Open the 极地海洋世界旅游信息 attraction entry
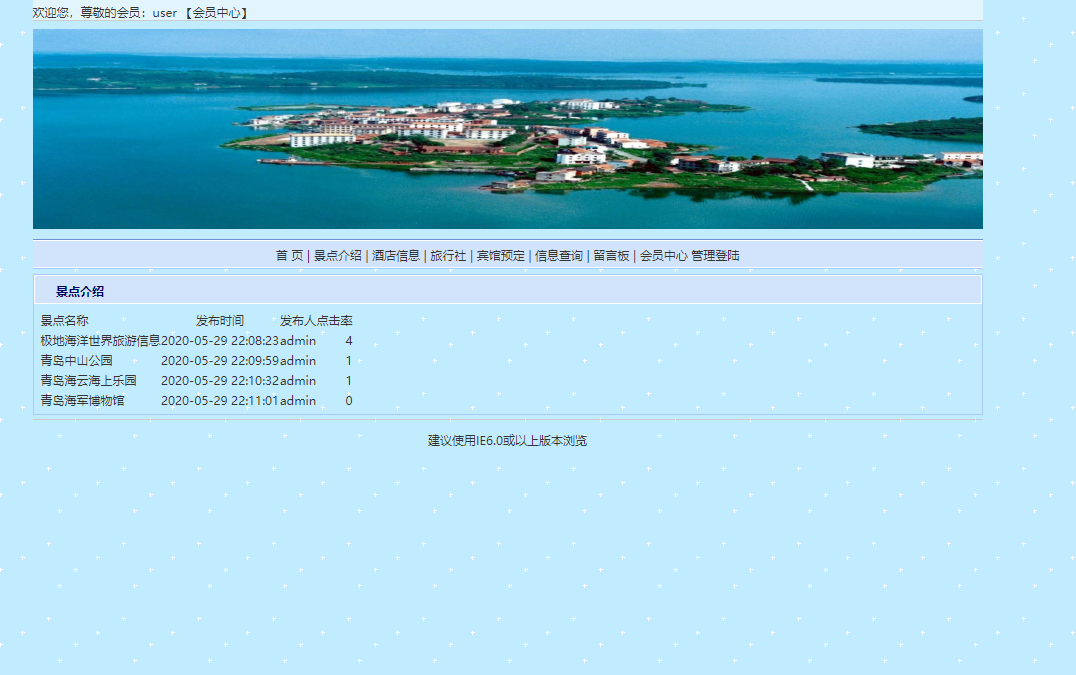This screenshot has height=675, width=1076. [x=100, y=340]
